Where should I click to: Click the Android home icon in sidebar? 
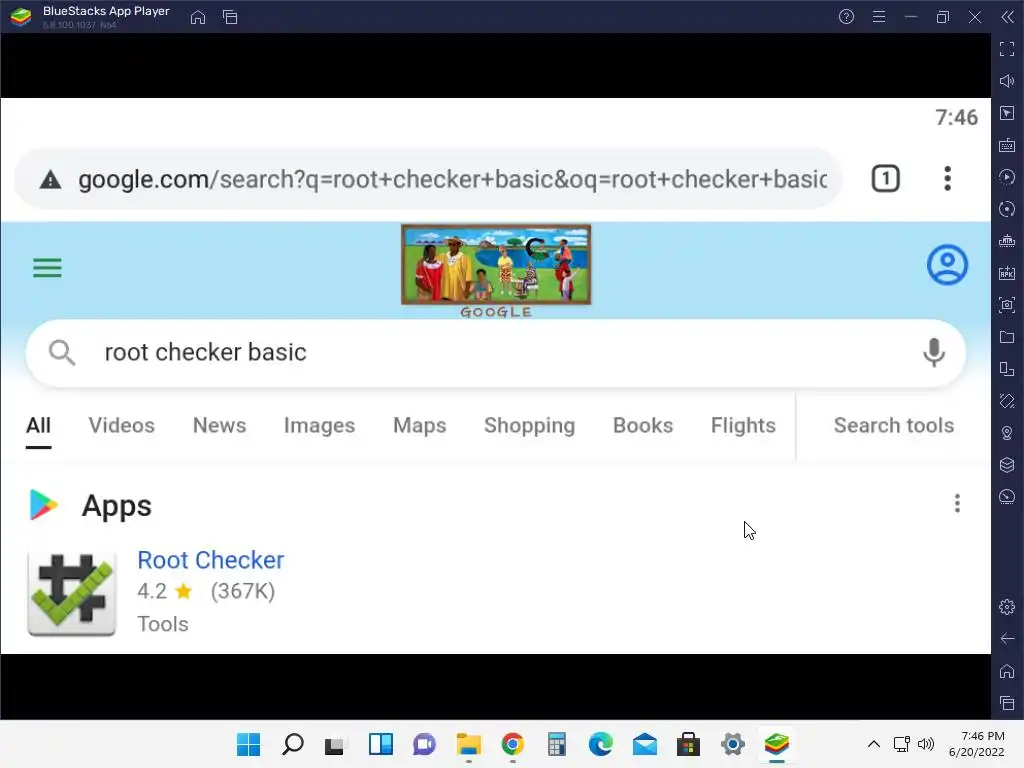[1007, 671]
